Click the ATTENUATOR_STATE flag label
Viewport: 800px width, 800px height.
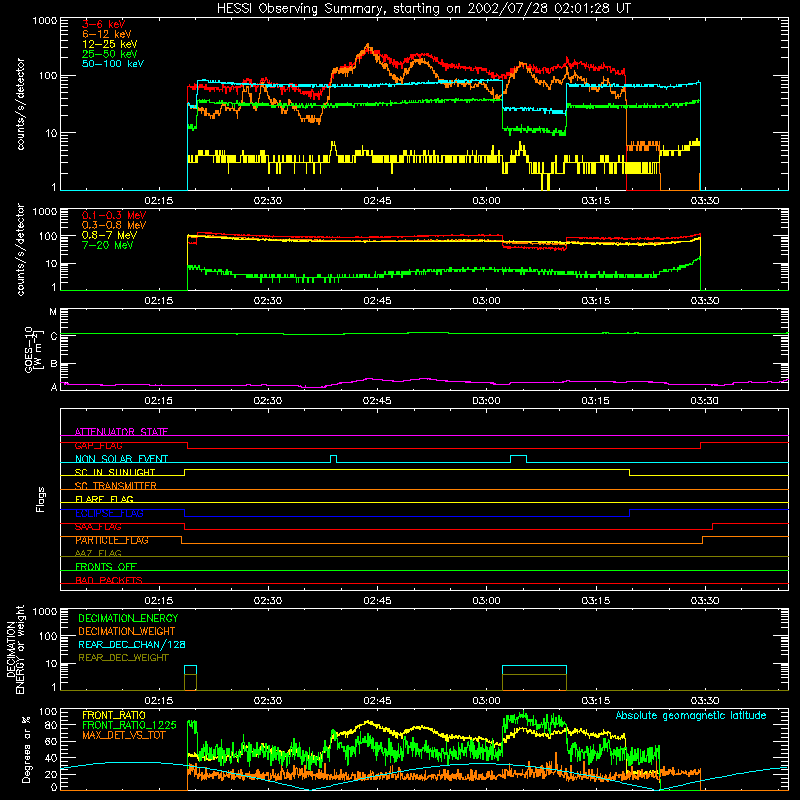pyautogui.click(x=121, y=432)
